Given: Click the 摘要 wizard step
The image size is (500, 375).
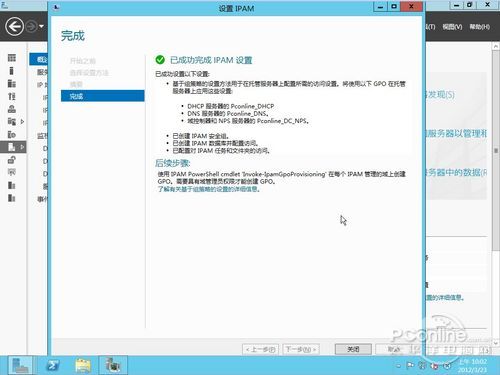Looking at the screenshot, I should click(76, 84).
